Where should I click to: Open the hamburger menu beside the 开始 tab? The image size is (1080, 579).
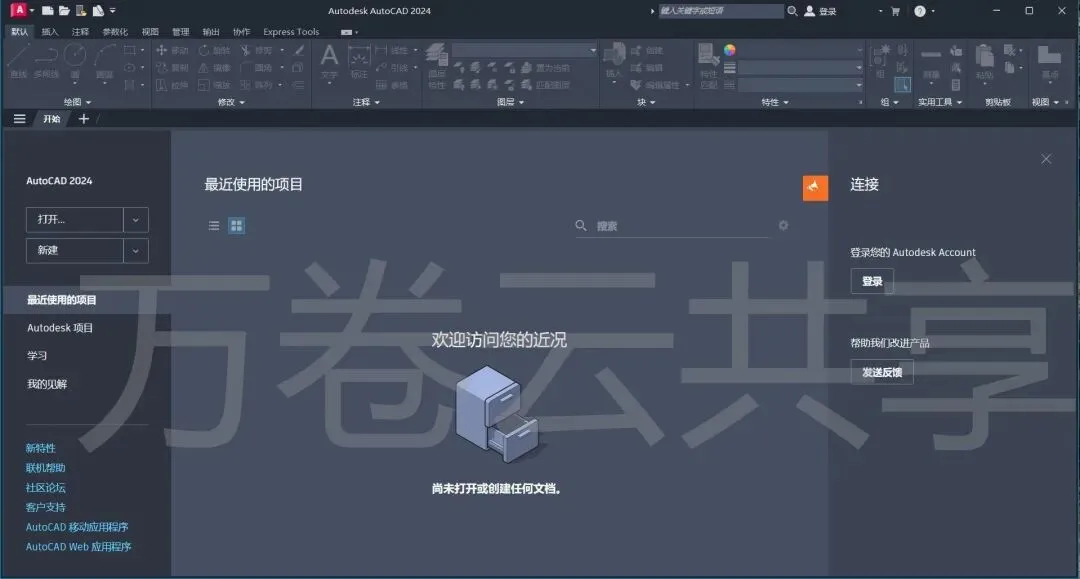(19, 118)
